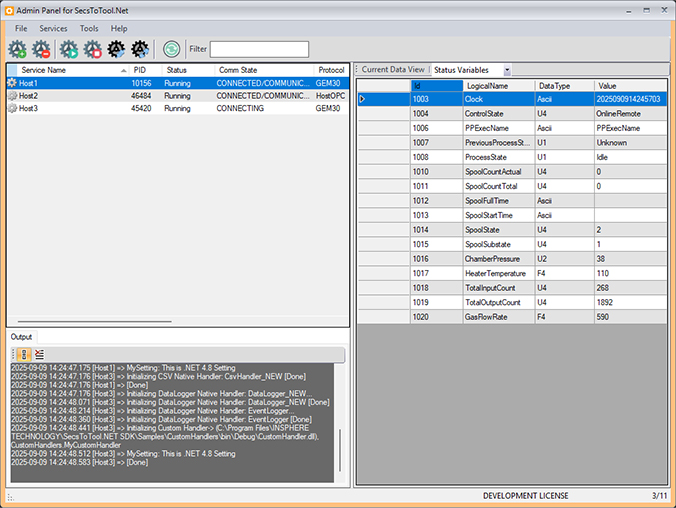Click the Id column header
The image size is (676, 508).
[x=436, y=86]
